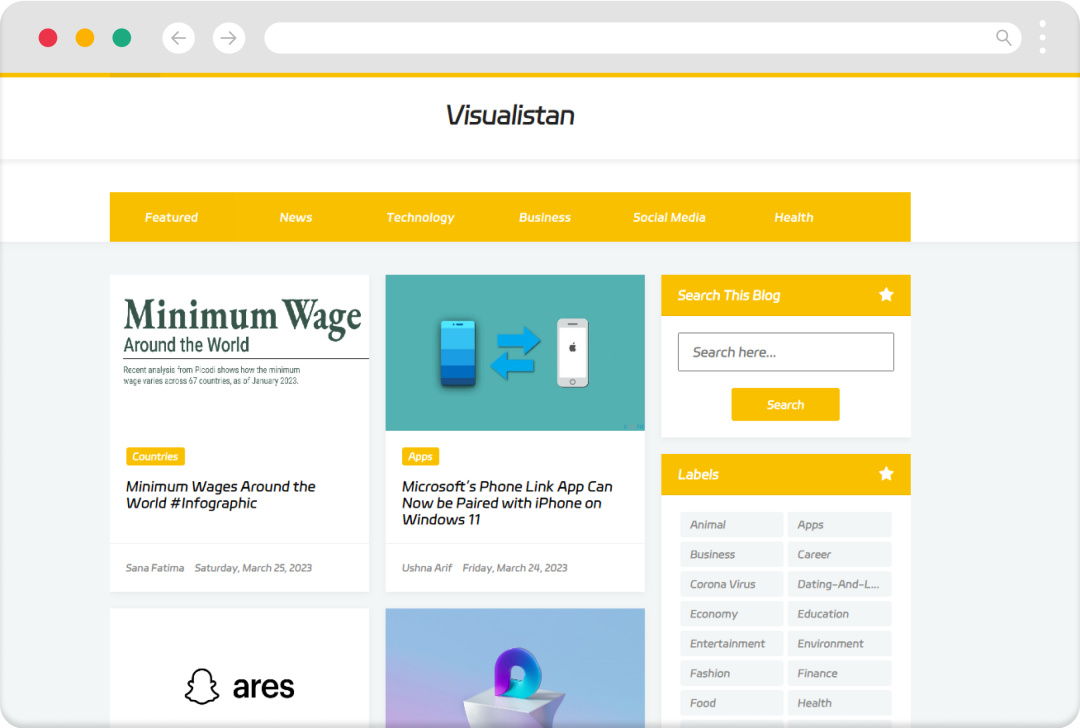Select the Health label in Labels list
The width and height of the screenshot is (1080, 728).
point(839,703)
